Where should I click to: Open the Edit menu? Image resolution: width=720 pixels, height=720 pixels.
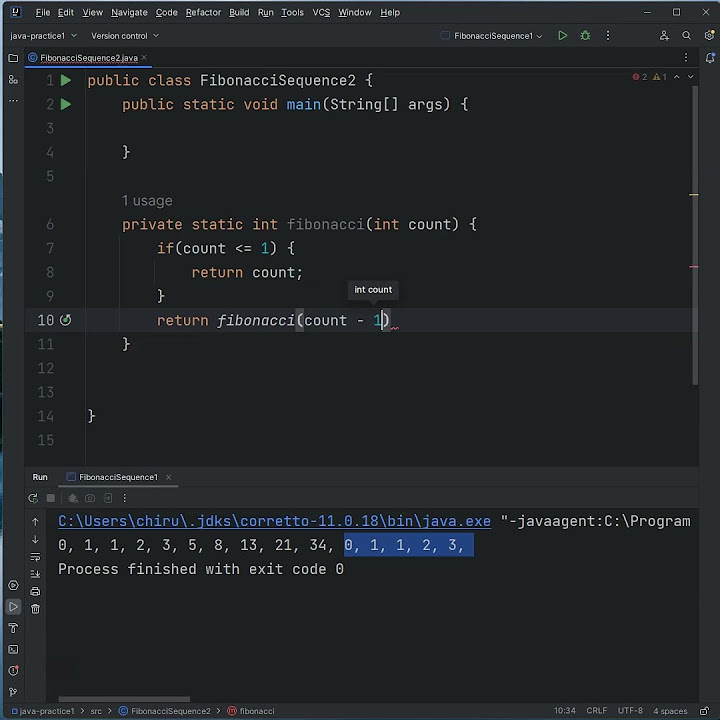(65, 12)
